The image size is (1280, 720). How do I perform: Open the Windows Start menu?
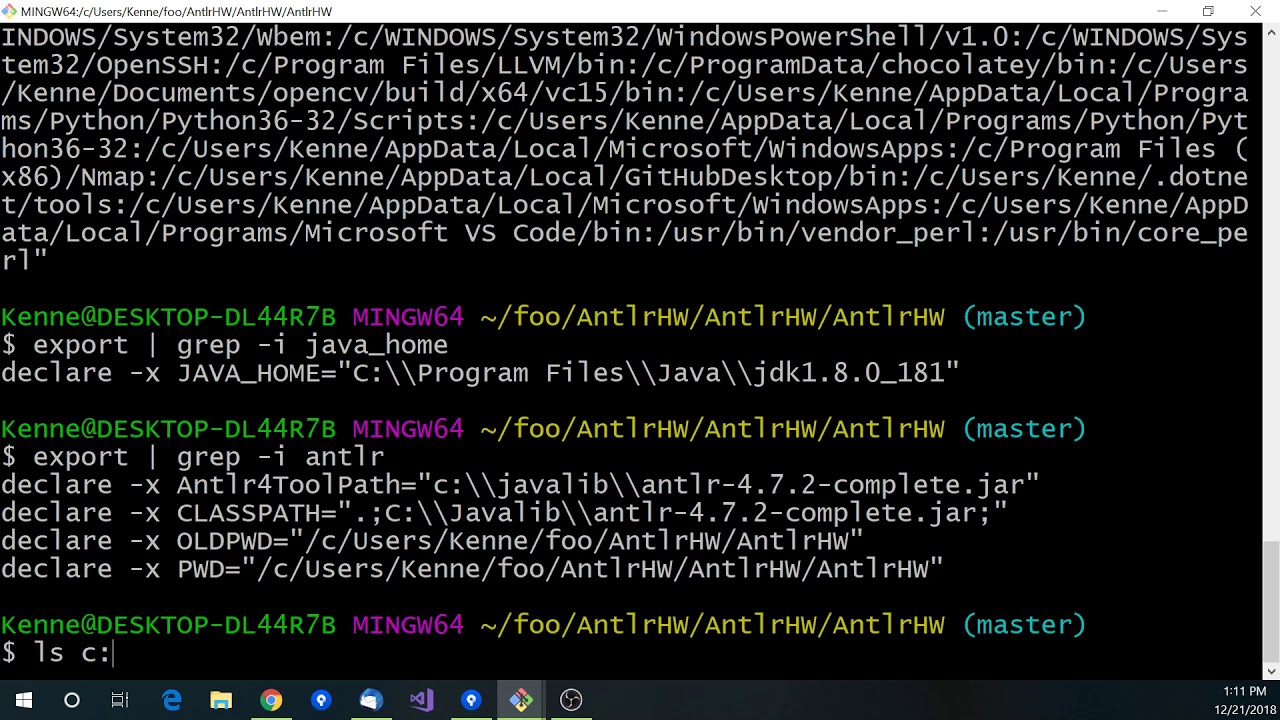pyautogui.click(x=23, y=700)
